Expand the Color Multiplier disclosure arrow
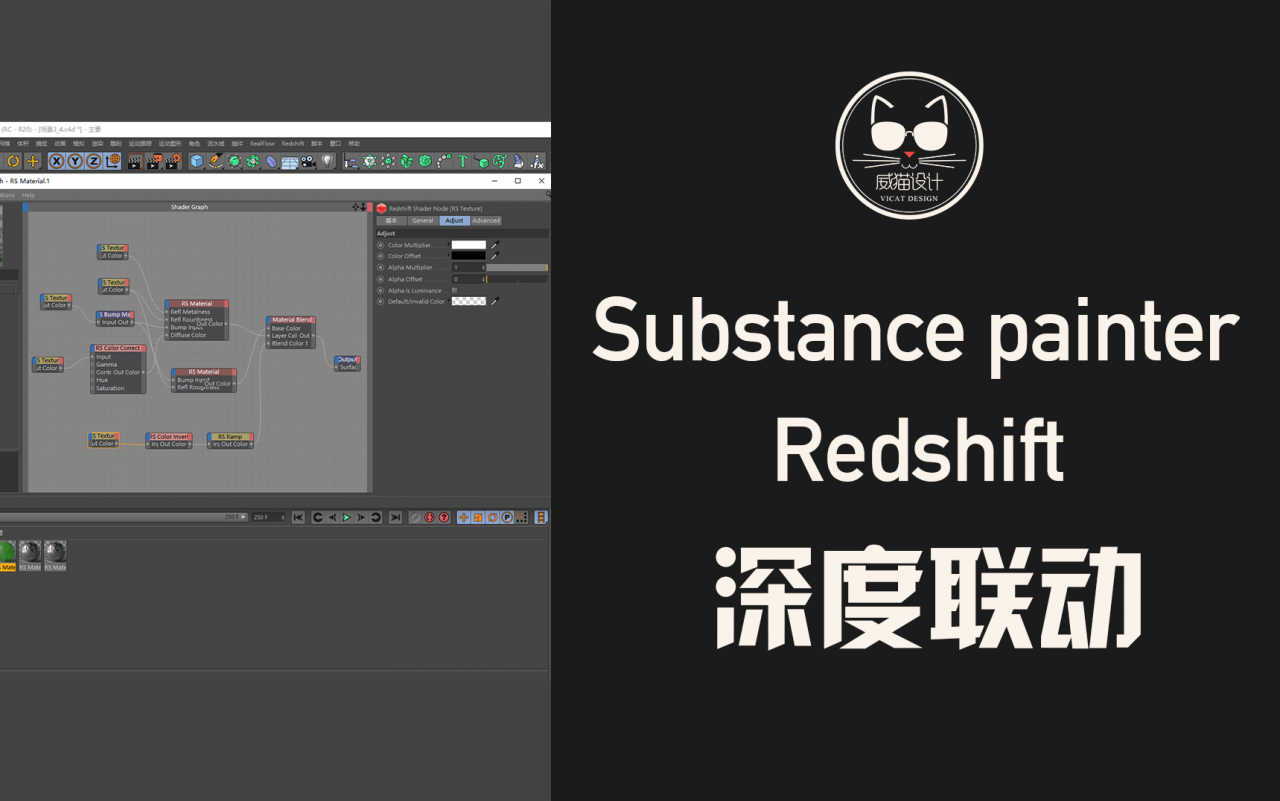Image resolution: width=1280 pixels, height=801 pixels. click(449, 244)
